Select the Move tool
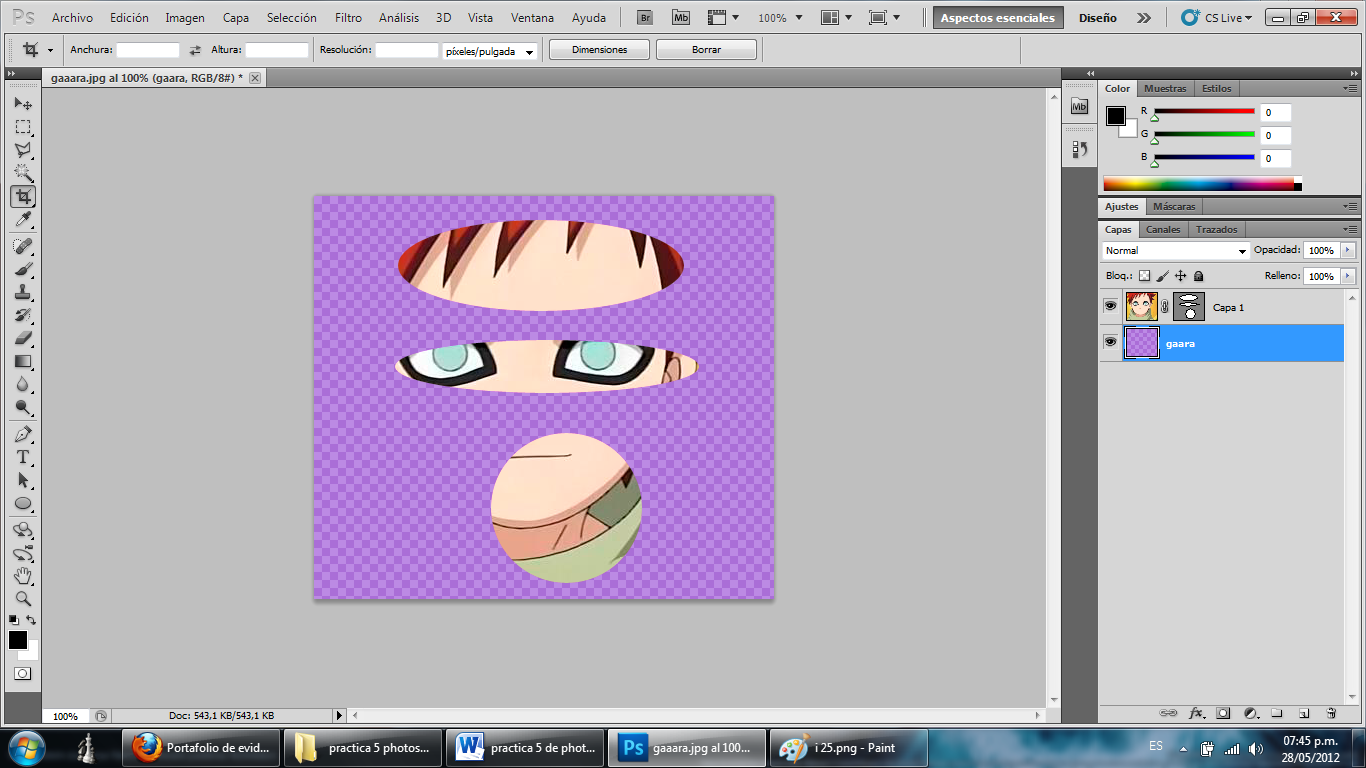This screenshot has height=768, width=1366. (x=23, y=103)
